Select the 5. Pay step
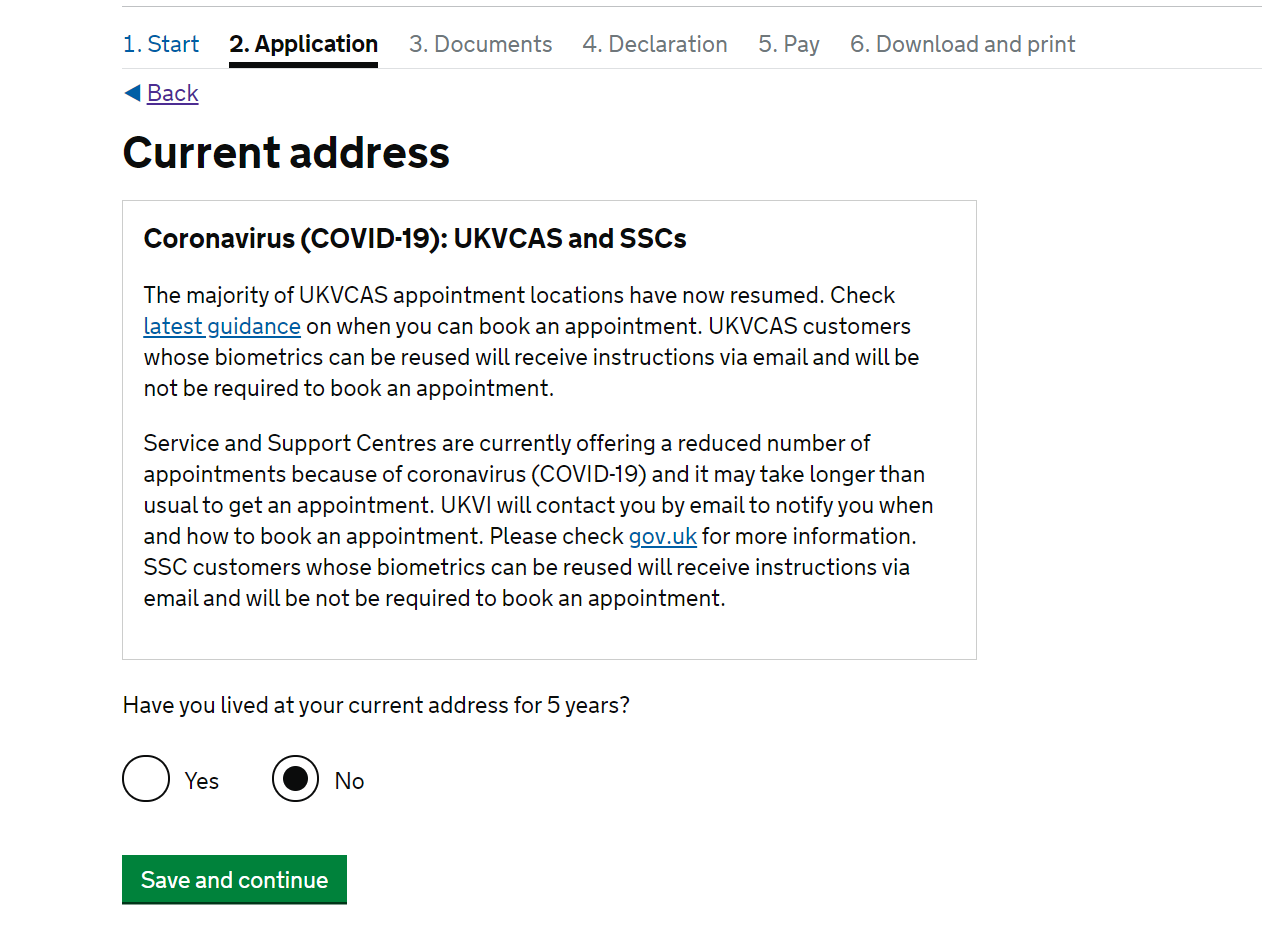 (x=789, y=44)
